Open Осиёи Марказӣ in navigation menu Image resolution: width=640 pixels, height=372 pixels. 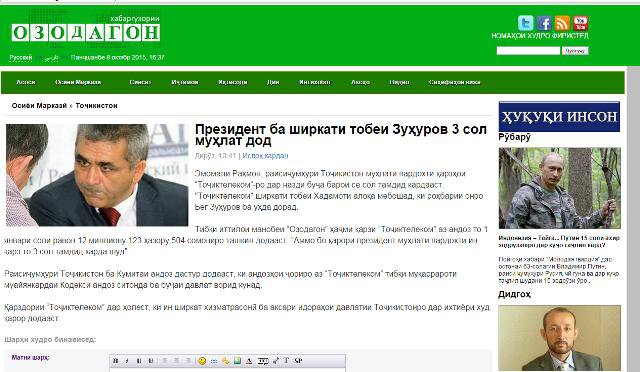pyautogui.click(x=78, y=82)
